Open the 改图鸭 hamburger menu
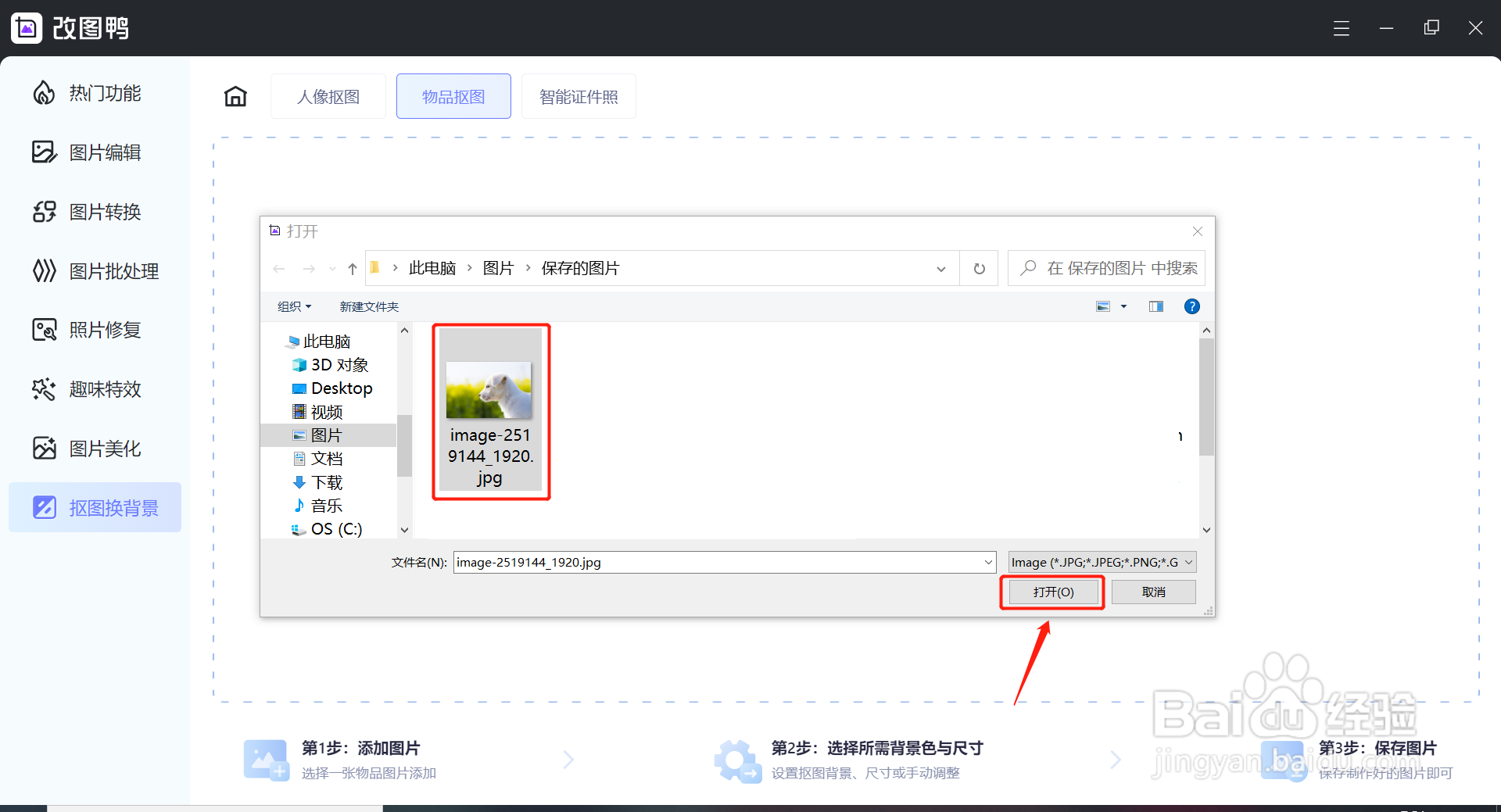1501x812 pixels. click(1342, 29)
